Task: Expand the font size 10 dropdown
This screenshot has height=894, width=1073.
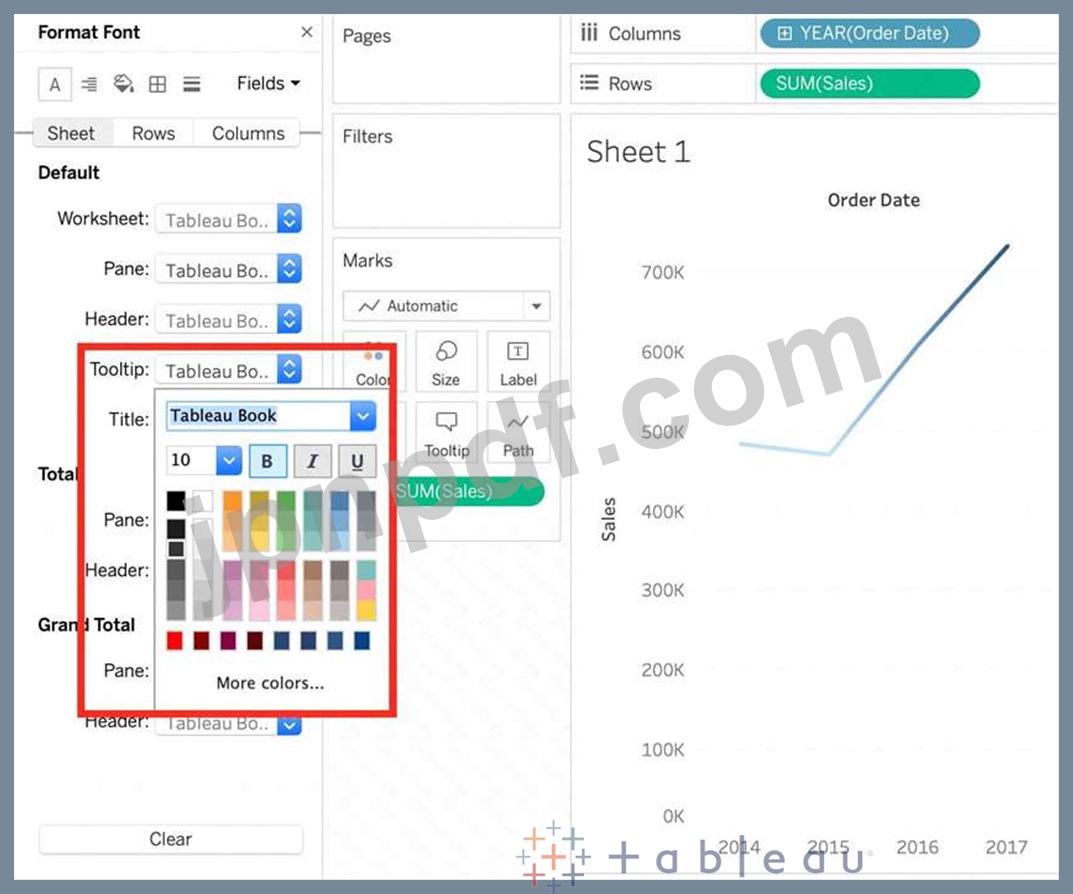Action: tap(229, 460)
